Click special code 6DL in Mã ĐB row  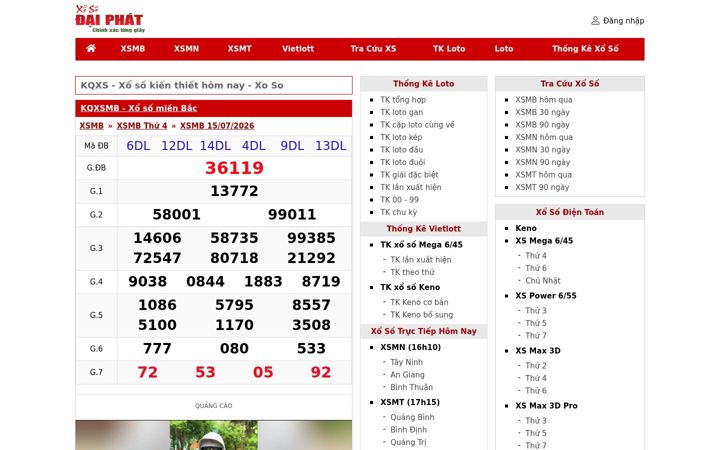[138, 146]
